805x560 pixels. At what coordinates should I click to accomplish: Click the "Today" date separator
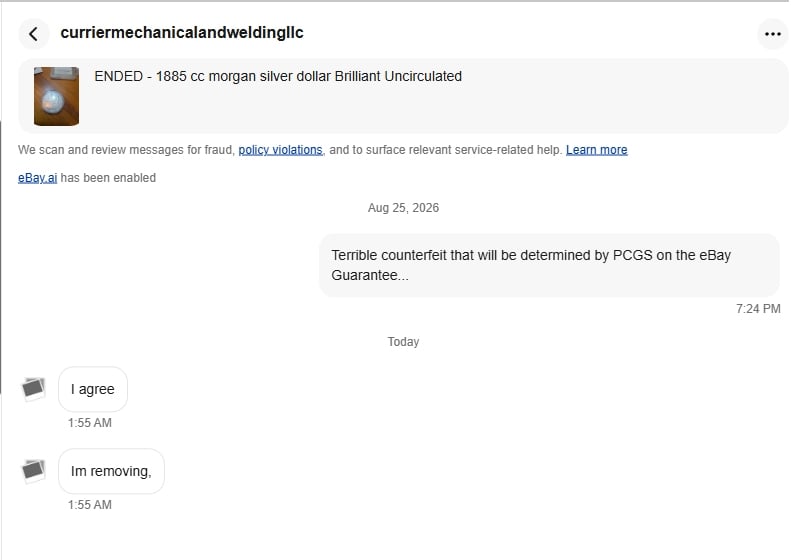tap(403, 342)
